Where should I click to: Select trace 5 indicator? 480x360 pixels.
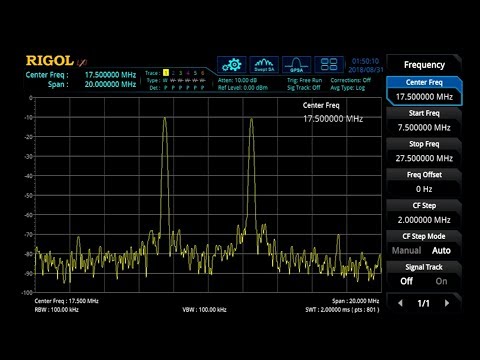point(195,73)
